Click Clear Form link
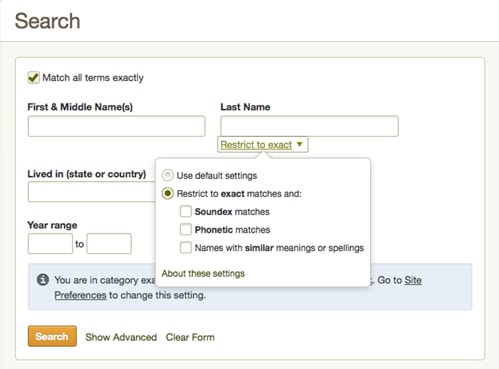499x369 pixels. 190,337
